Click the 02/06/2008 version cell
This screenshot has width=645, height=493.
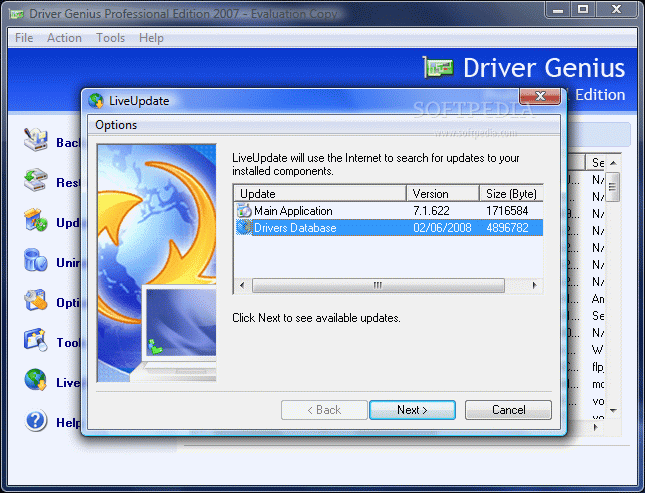[442, 228]
